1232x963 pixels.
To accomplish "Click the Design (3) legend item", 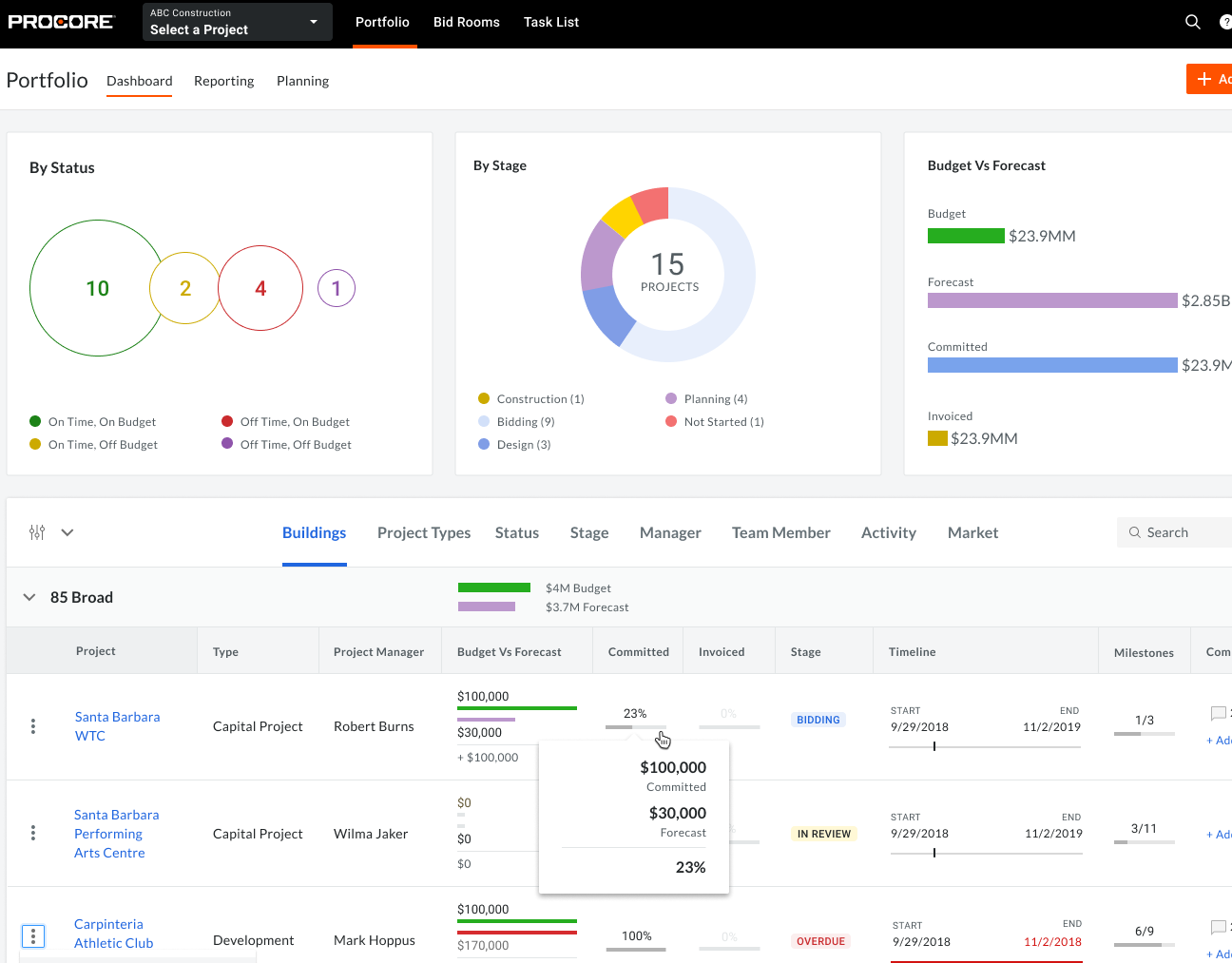I will point(514,444).
